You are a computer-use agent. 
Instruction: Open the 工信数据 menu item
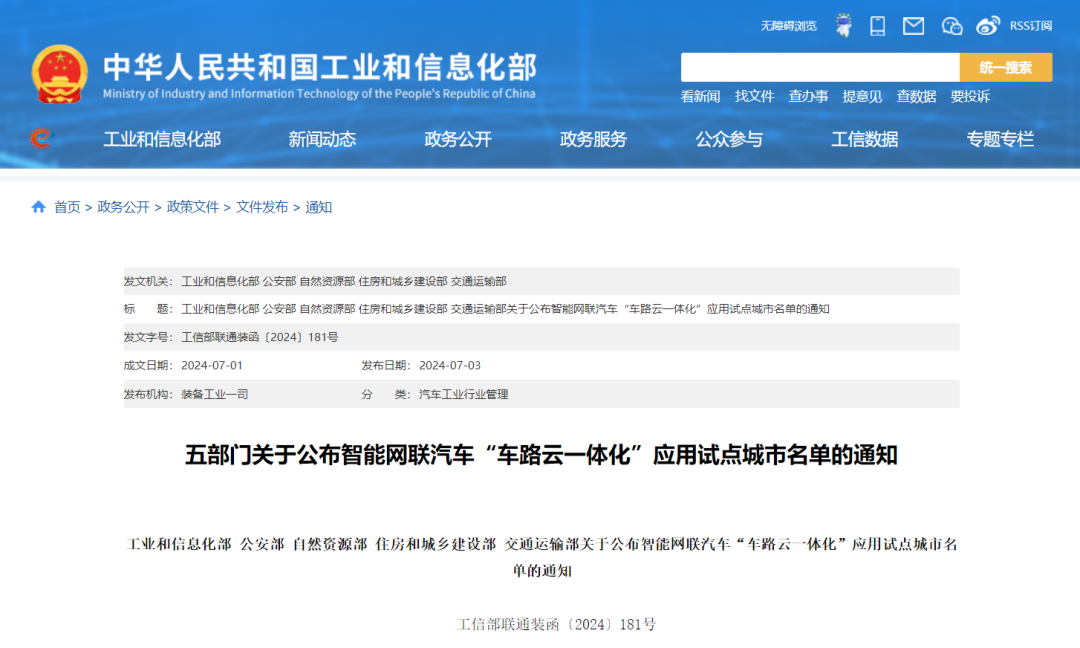[x=864, y=139]
